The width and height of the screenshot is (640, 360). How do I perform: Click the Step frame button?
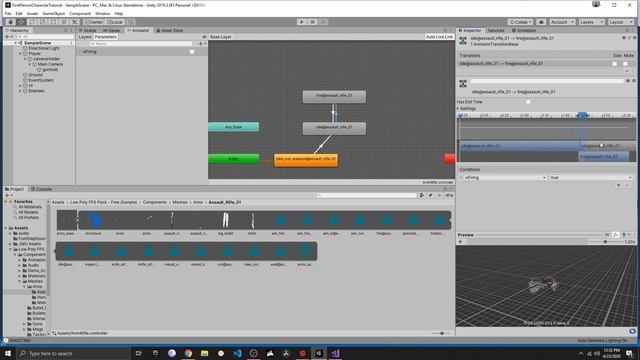(323, 22)
